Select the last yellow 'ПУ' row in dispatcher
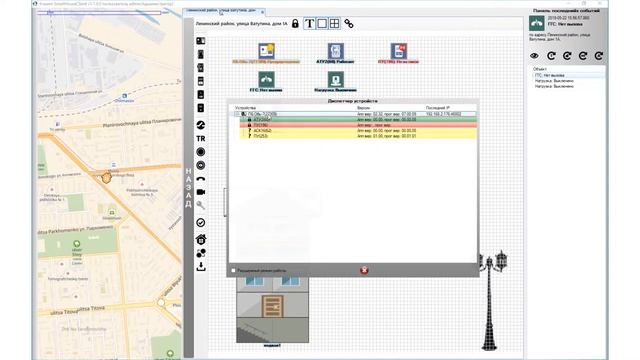 (x=358, y=136)
